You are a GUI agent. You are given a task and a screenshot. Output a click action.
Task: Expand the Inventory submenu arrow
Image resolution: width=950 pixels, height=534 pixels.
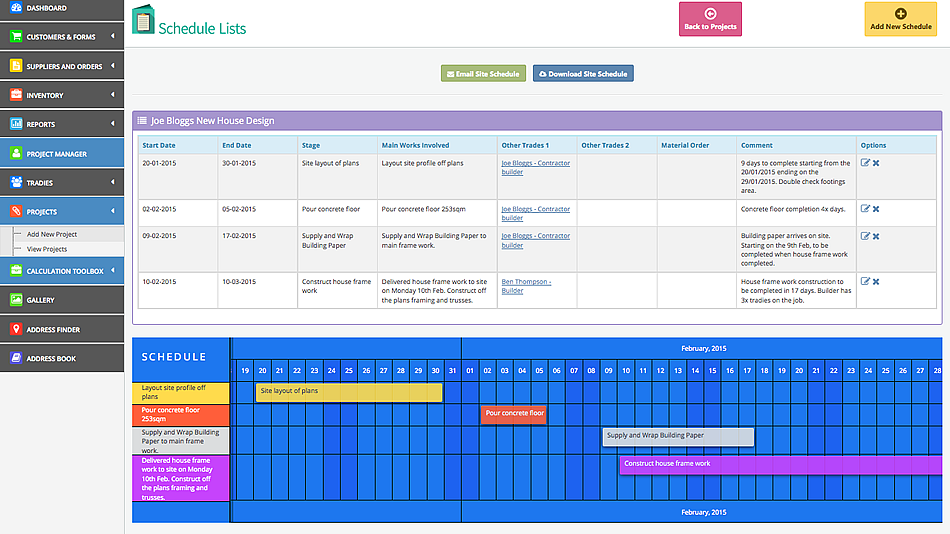point(113,95)
